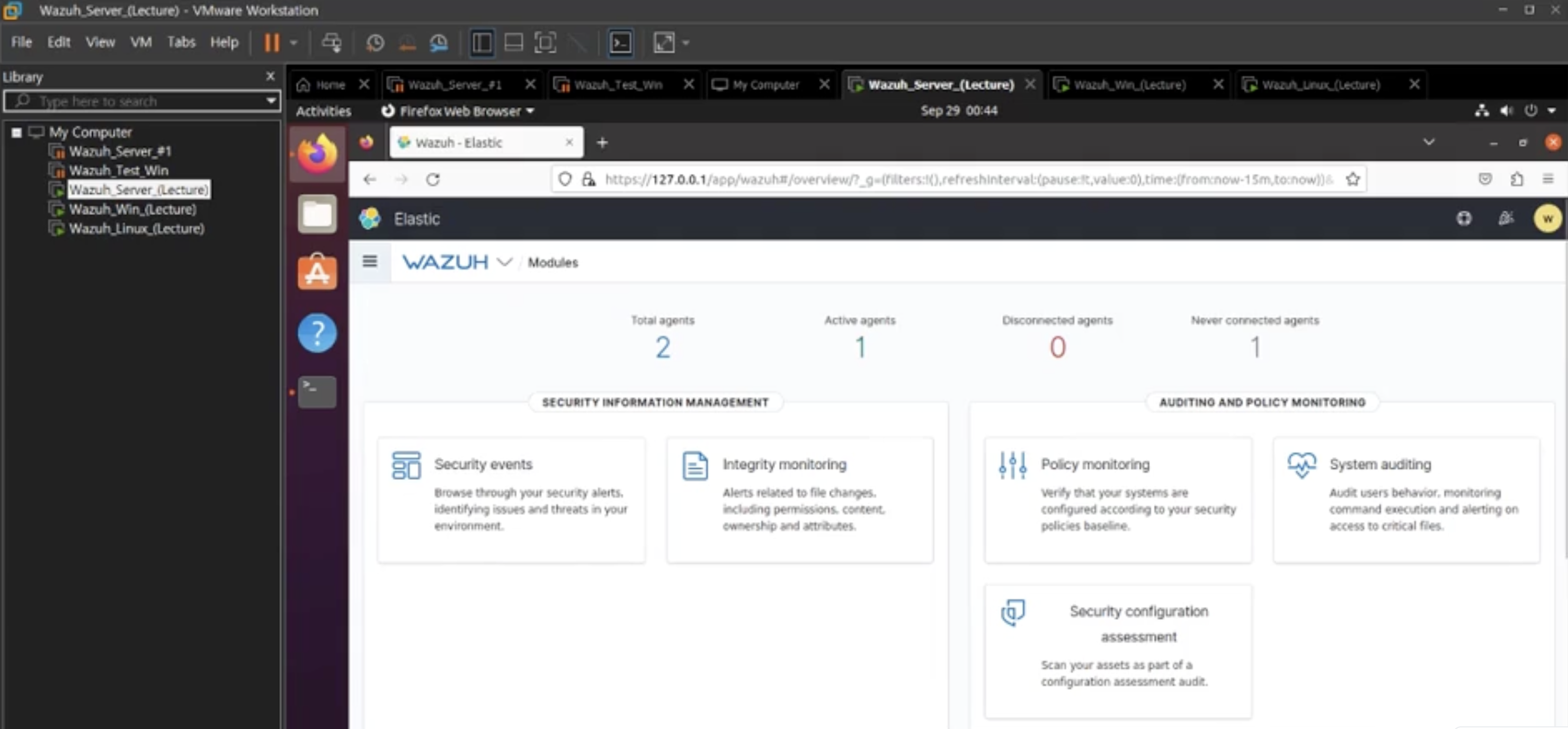Screen dimensions: 1568x729
Task: Open the Tabs menu
Action: tap(181, 42)
